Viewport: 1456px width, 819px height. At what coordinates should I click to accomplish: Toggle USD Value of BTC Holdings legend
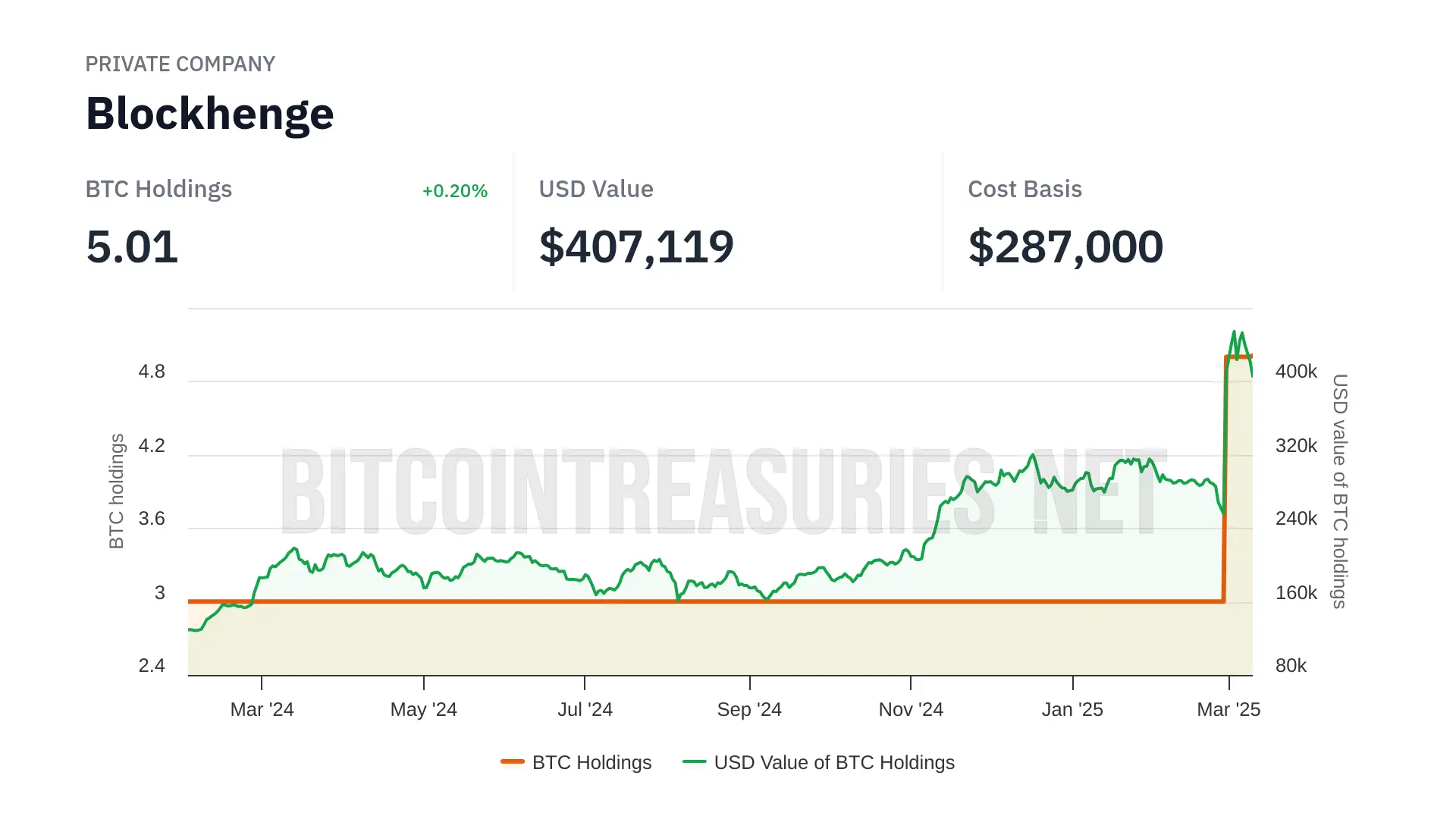[833, 762]
